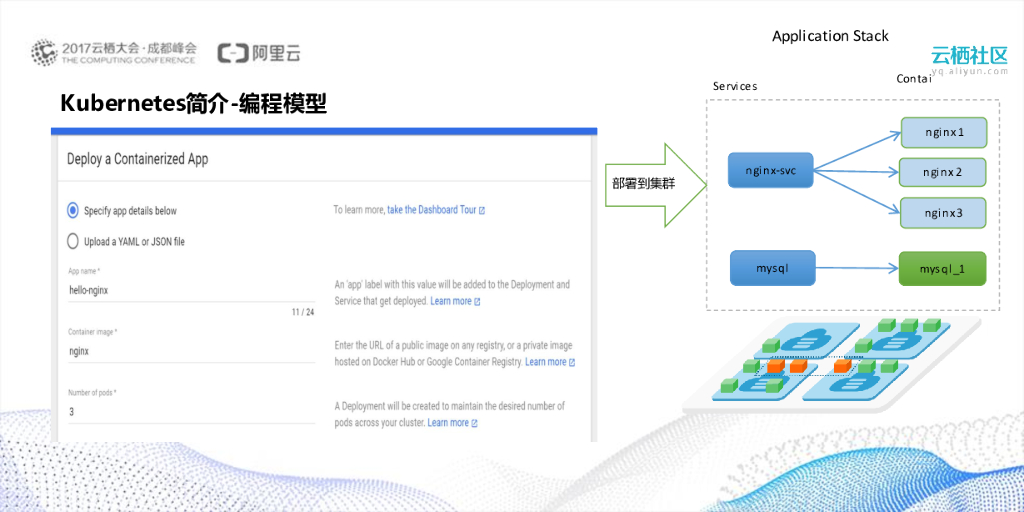Click the App name field with hello-nginx
The image size is (1024, 512).
pos(191,291)
